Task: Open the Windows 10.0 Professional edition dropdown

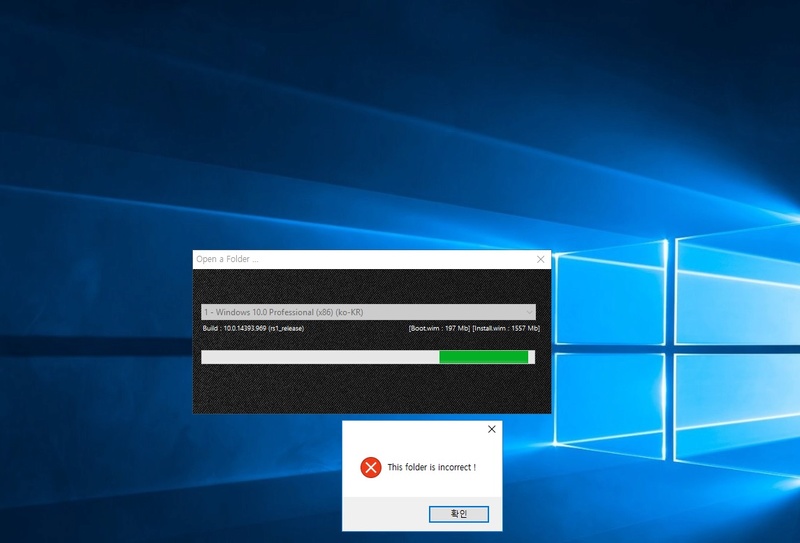Action: click(368, 312)
